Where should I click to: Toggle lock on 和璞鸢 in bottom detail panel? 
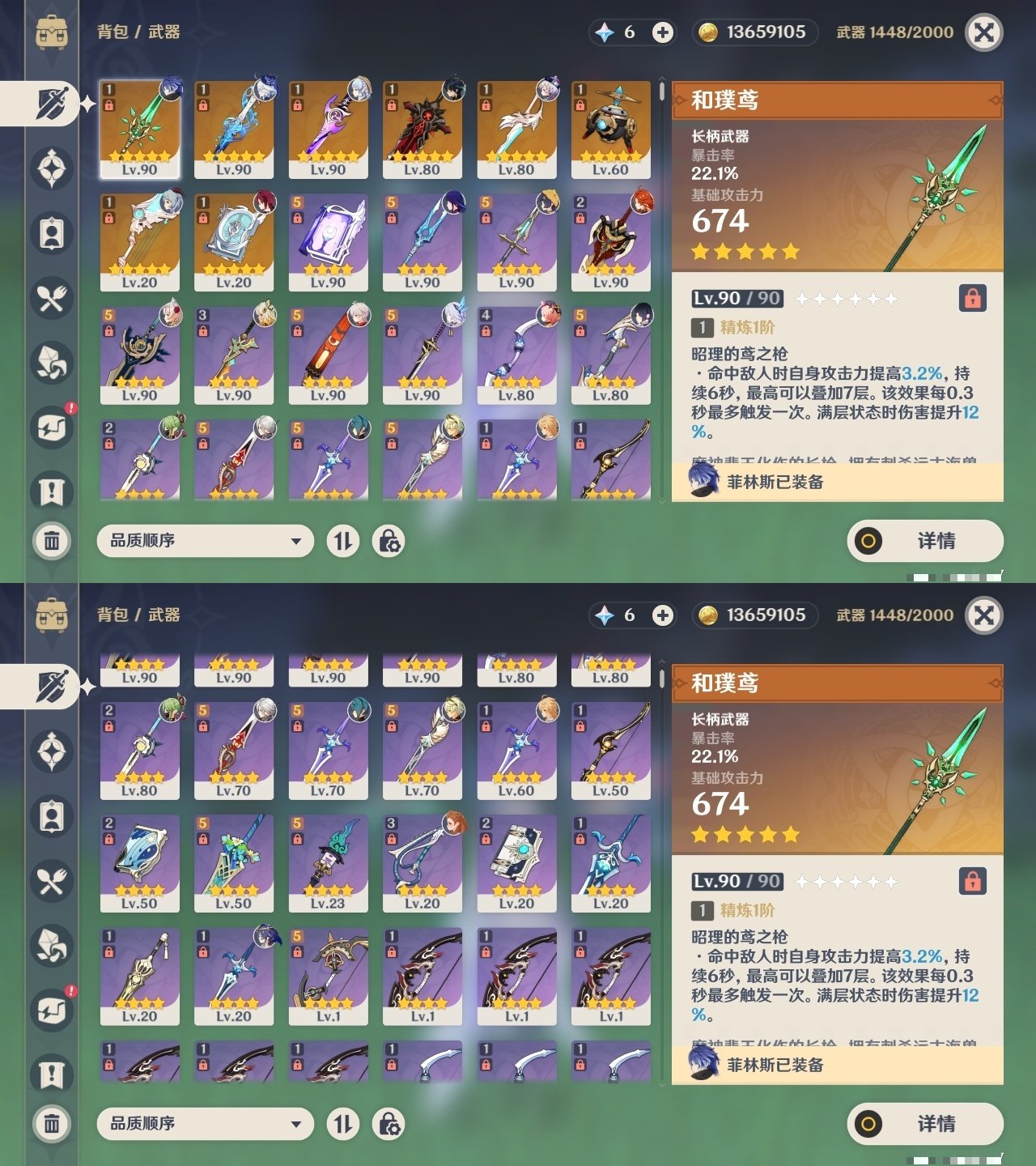coord(972,881)
